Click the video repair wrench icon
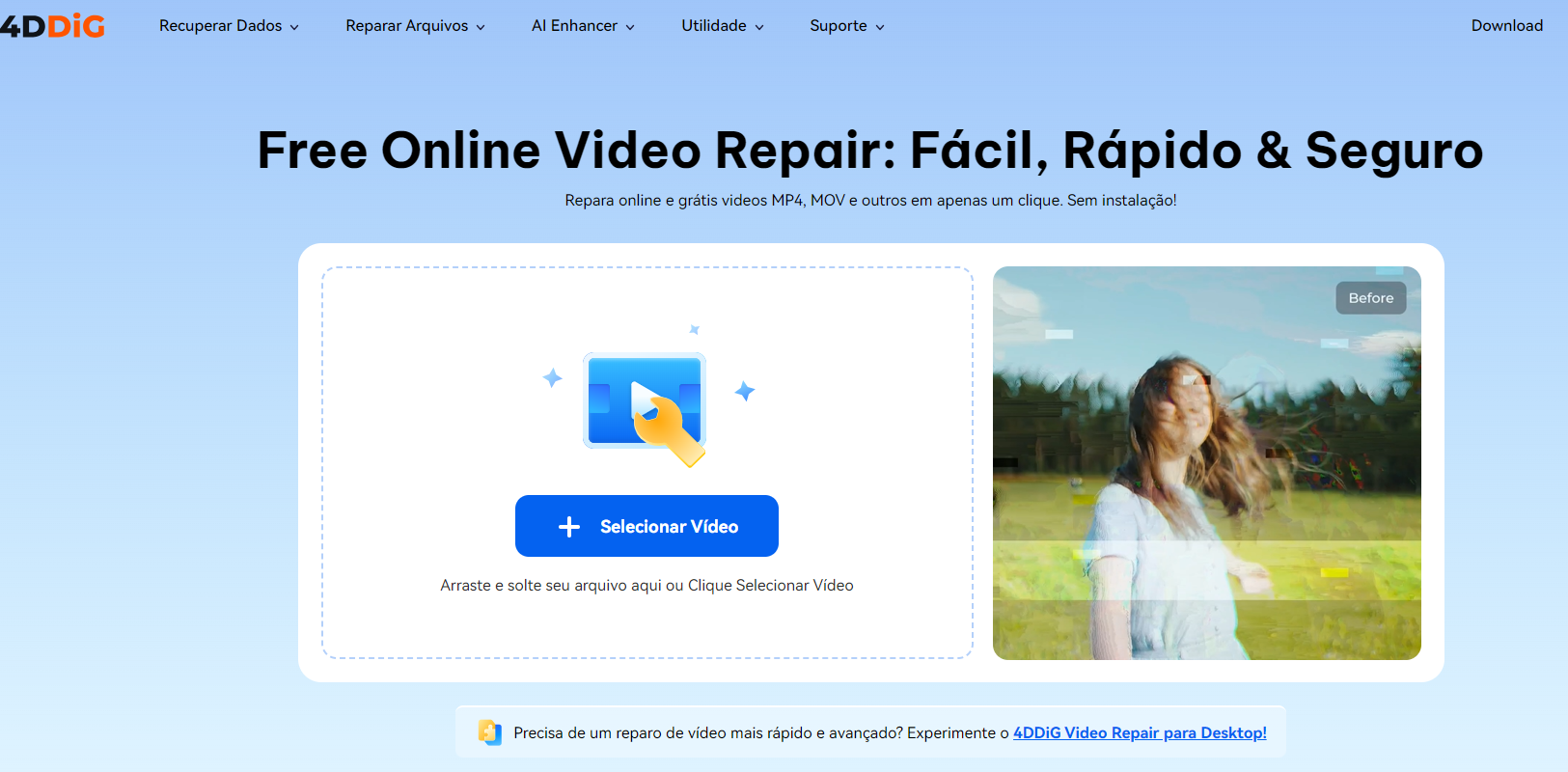Screen dimensions: 1568x772 pos(645,408)
